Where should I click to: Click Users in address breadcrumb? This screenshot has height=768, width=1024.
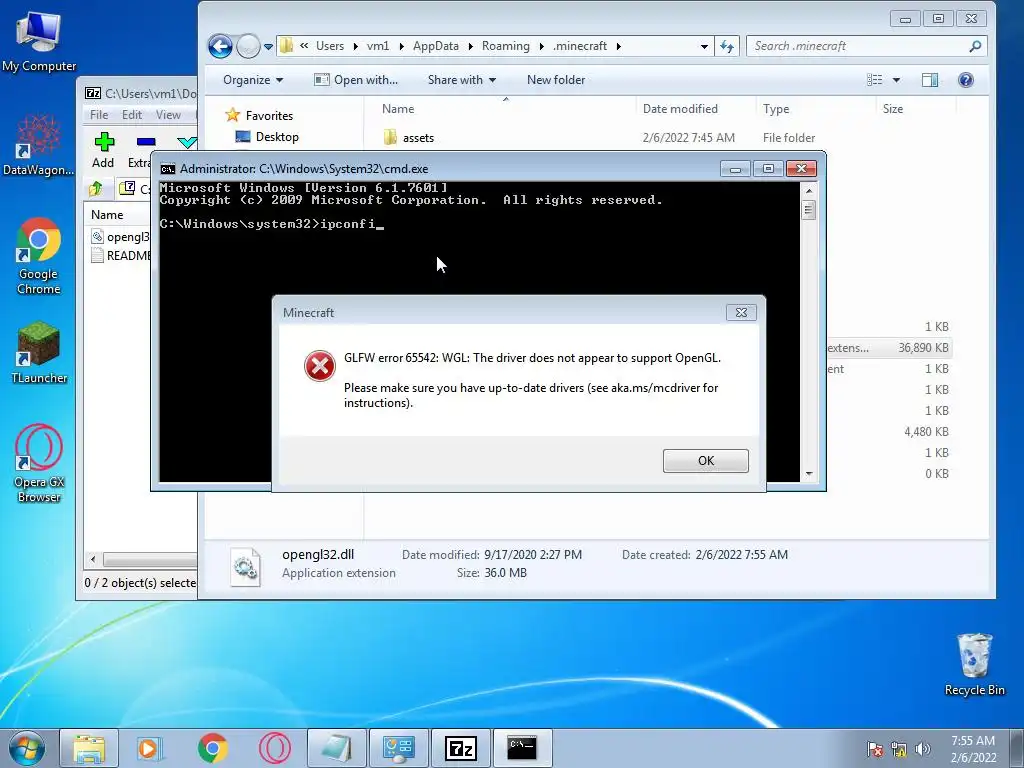[x=330, y=46]
